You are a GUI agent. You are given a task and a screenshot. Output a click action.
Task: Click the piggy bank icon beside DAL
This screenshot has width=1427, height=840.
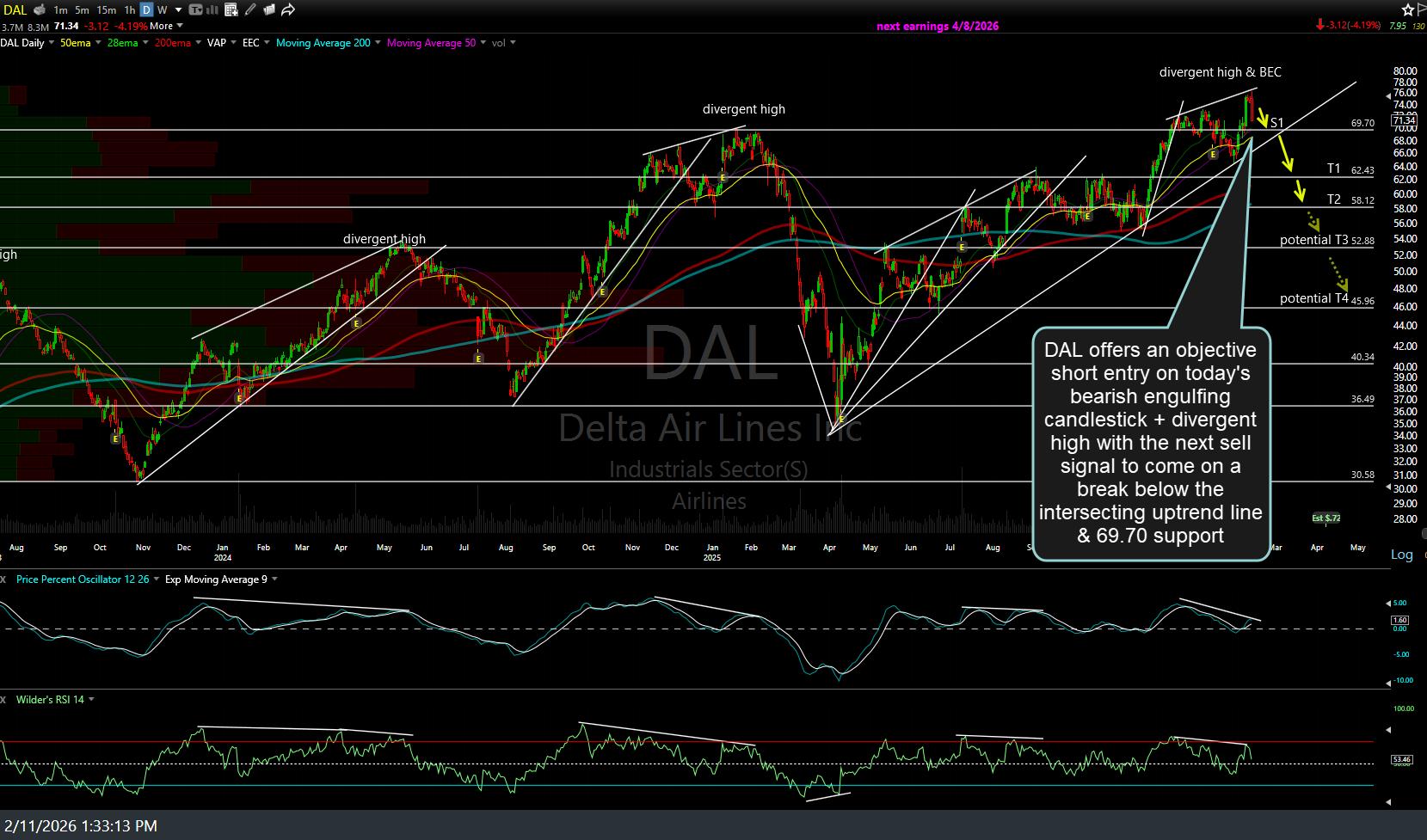tap(39, 10)
